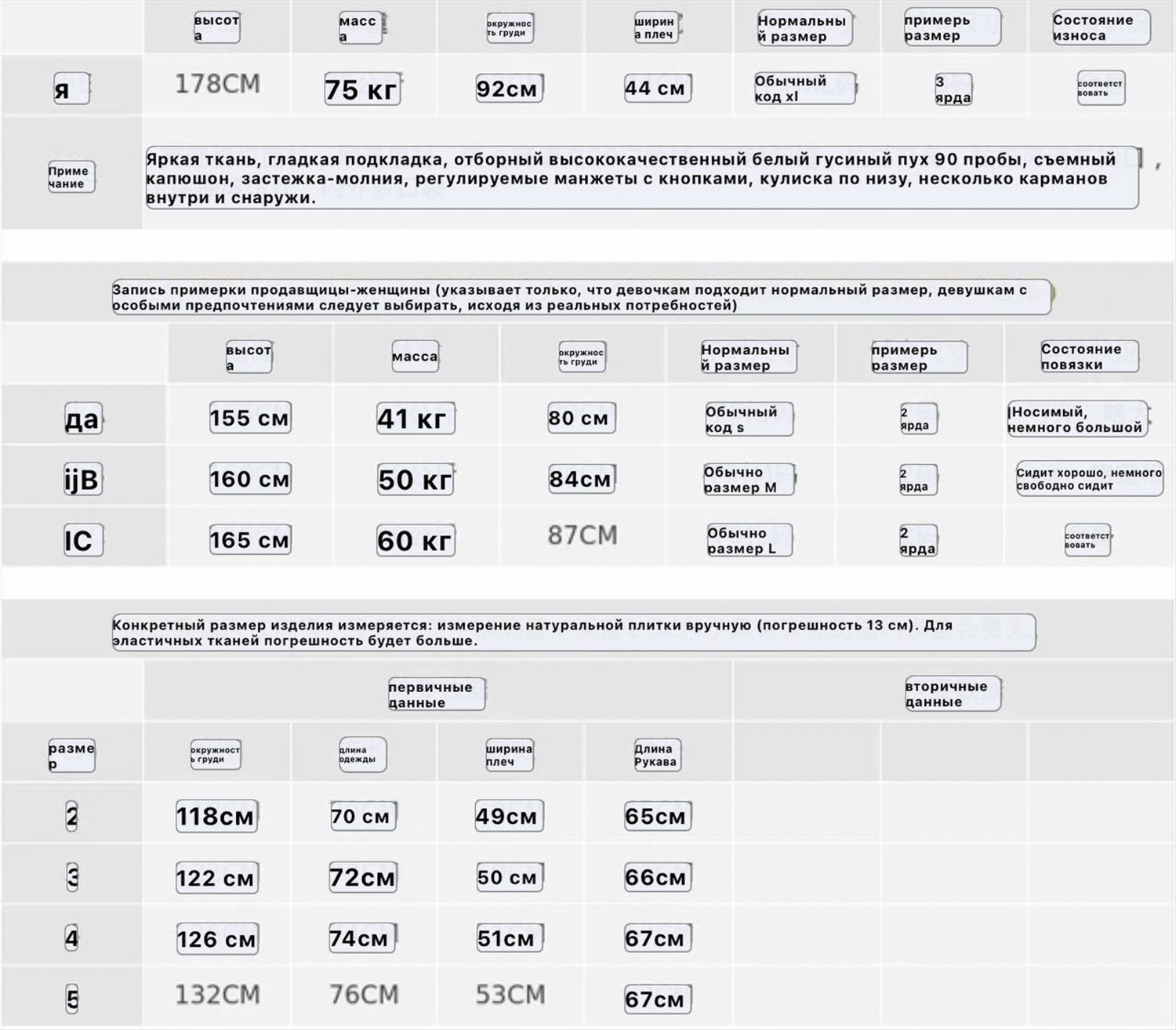Click 'Сидит хорошо, немного свободно сидит' cell
Image resolution: width=1176 pixels, height=1030 pixels.
point(1089,479)
